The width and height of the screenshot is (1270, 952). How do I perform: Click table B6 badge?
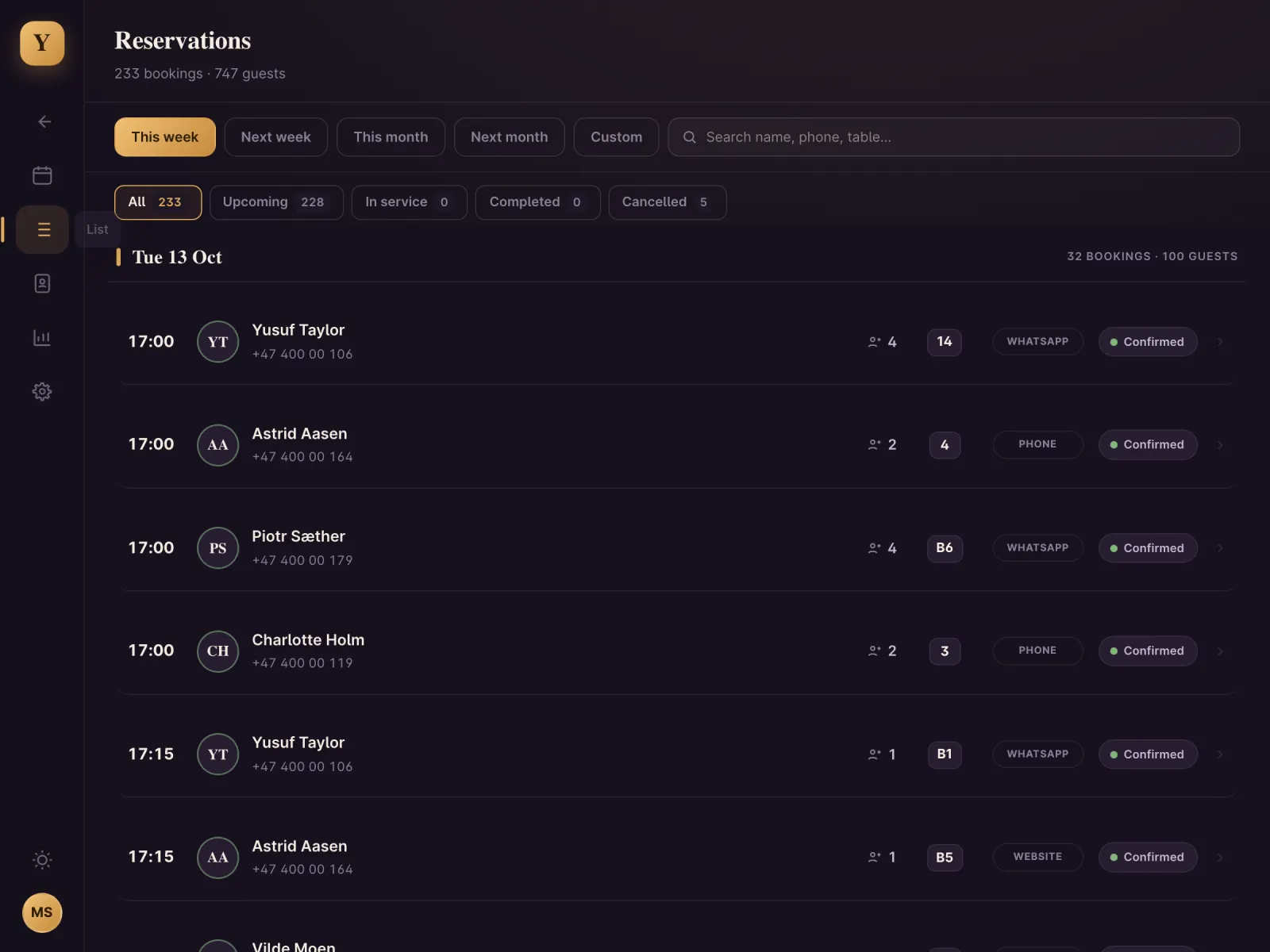pyautogui.click(x=945, y=548)
